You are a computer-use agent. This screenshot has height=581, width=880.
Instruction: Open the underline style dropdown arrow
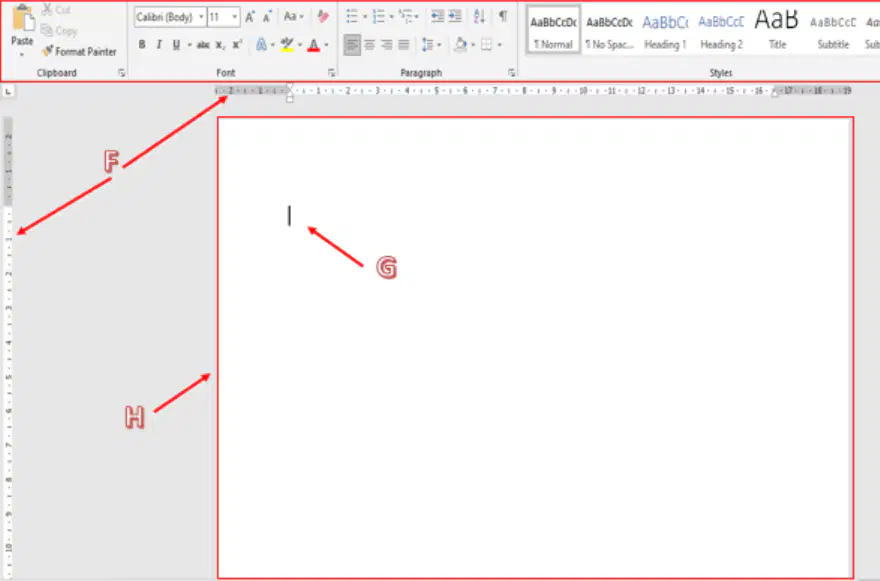189,45
